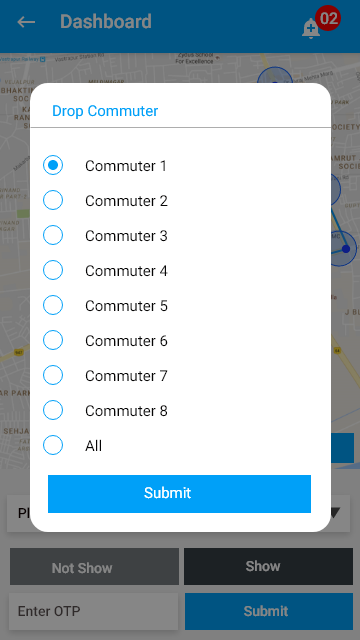Viewport: 360px width, 640px height.
Task: Focus the Enter OTP field
Action: (93, 611)
